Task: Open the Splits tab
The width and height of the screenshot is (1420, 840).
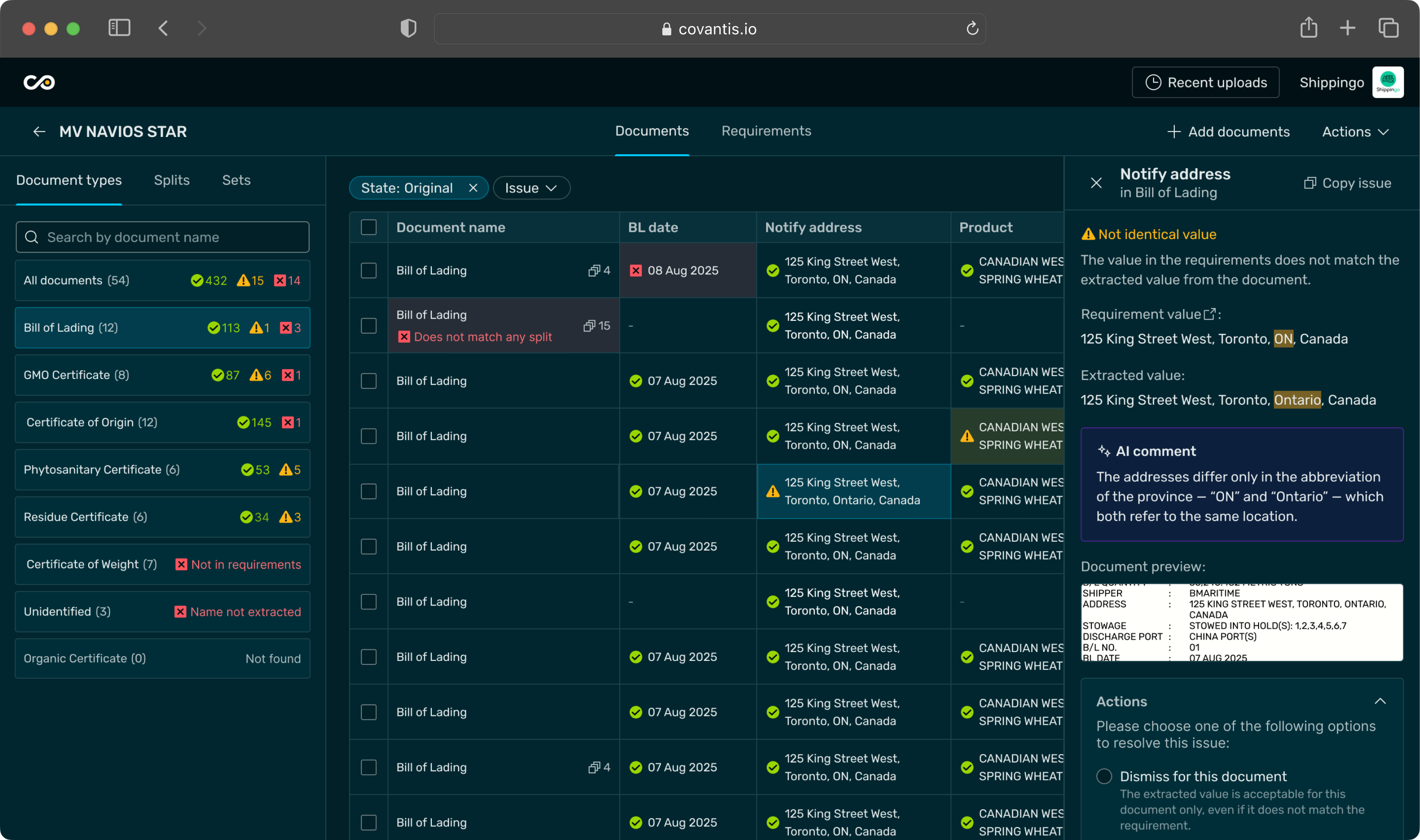Action: [172, 180]
